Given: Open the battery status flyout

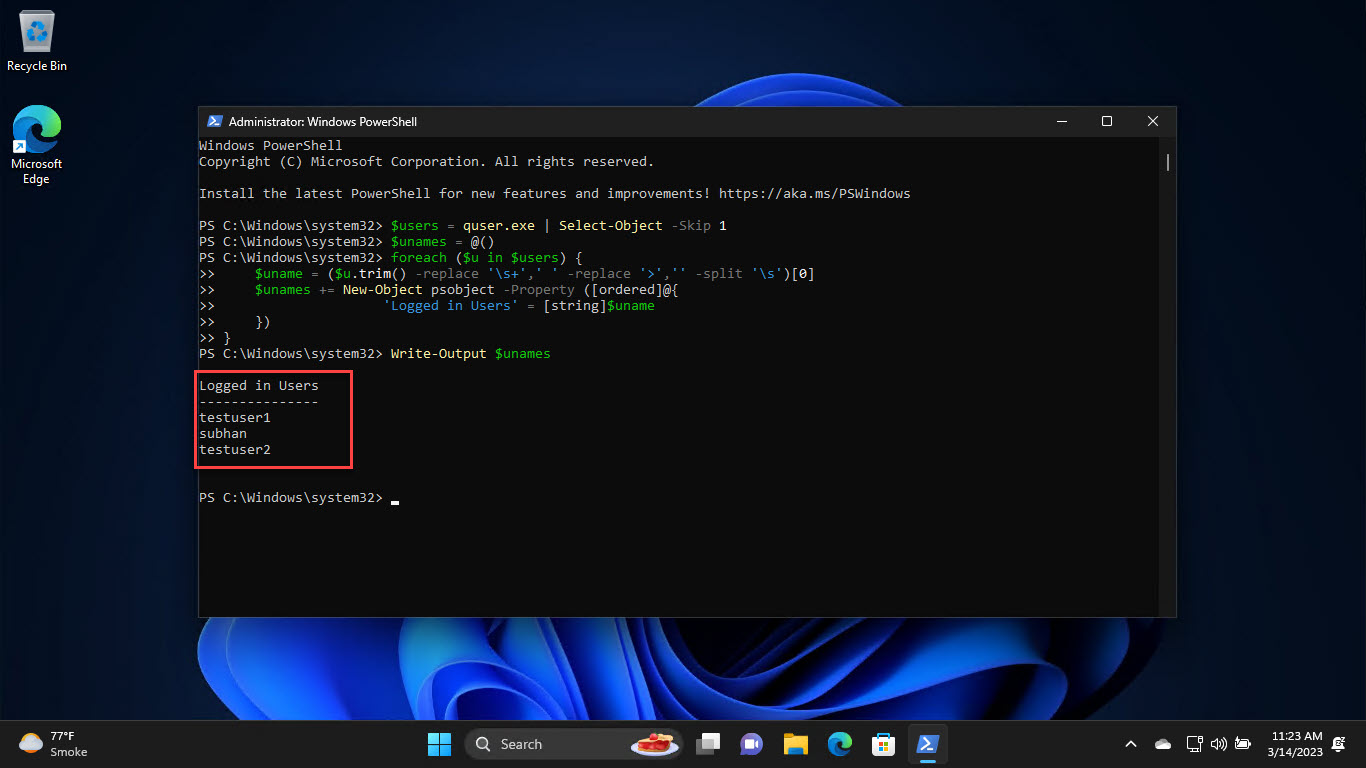Looking at the screenshot, I should (1242, 744).
